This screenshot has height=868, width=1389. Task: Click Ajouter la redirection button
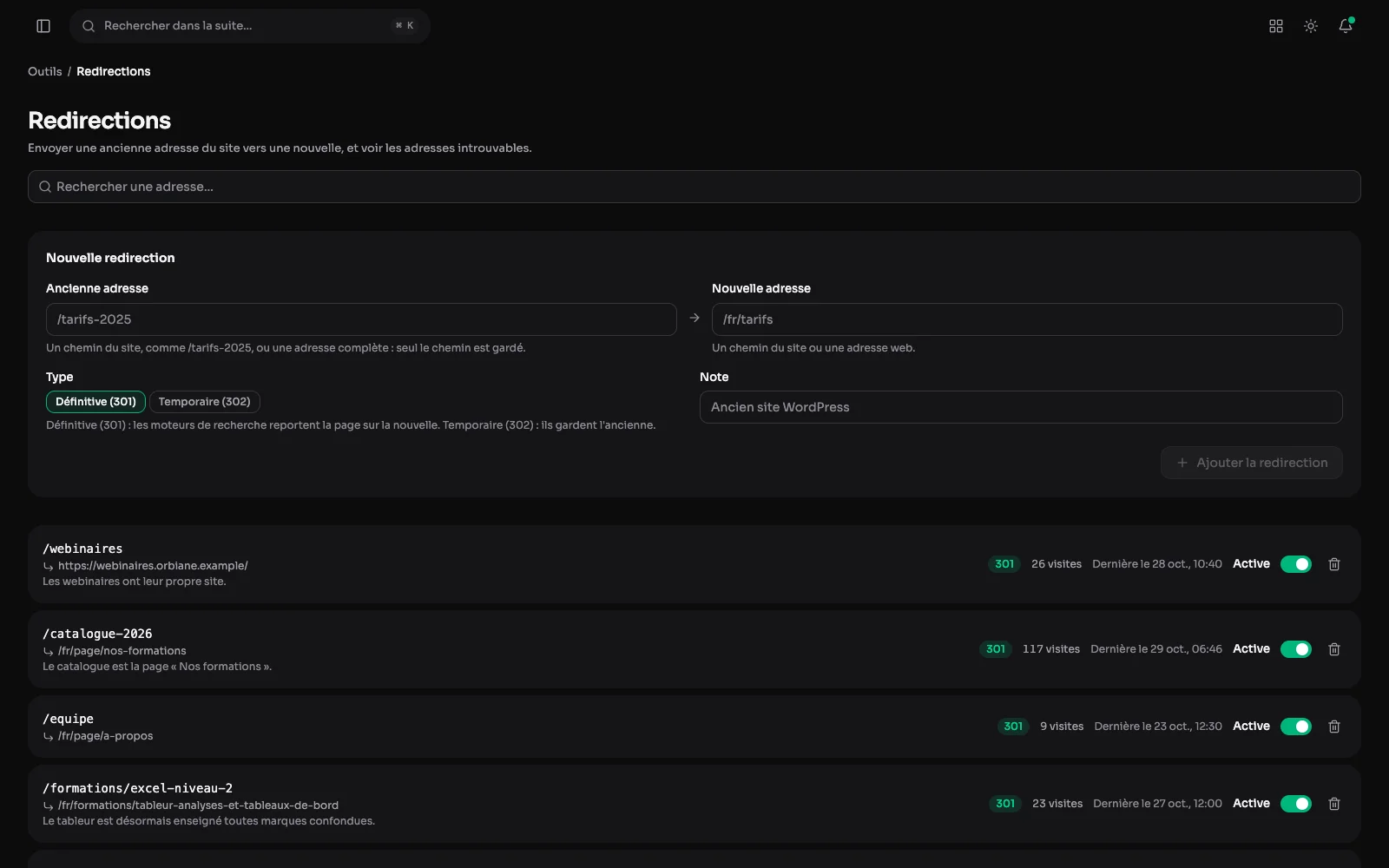point(1252,463)
